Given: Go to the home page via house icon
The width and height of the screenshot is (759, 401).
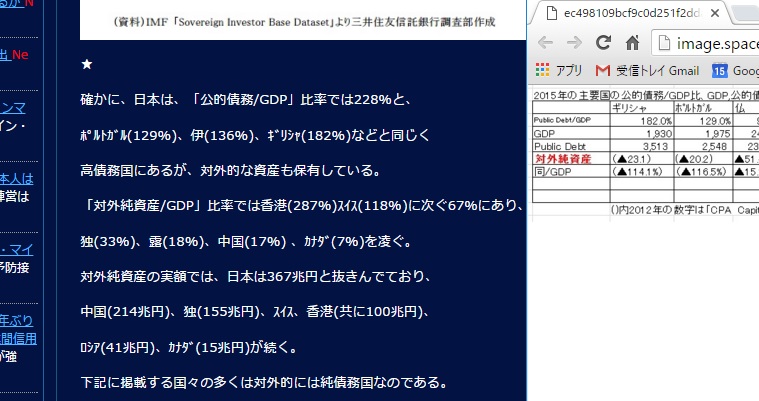Looking at the screenshot, I should 632,43.
